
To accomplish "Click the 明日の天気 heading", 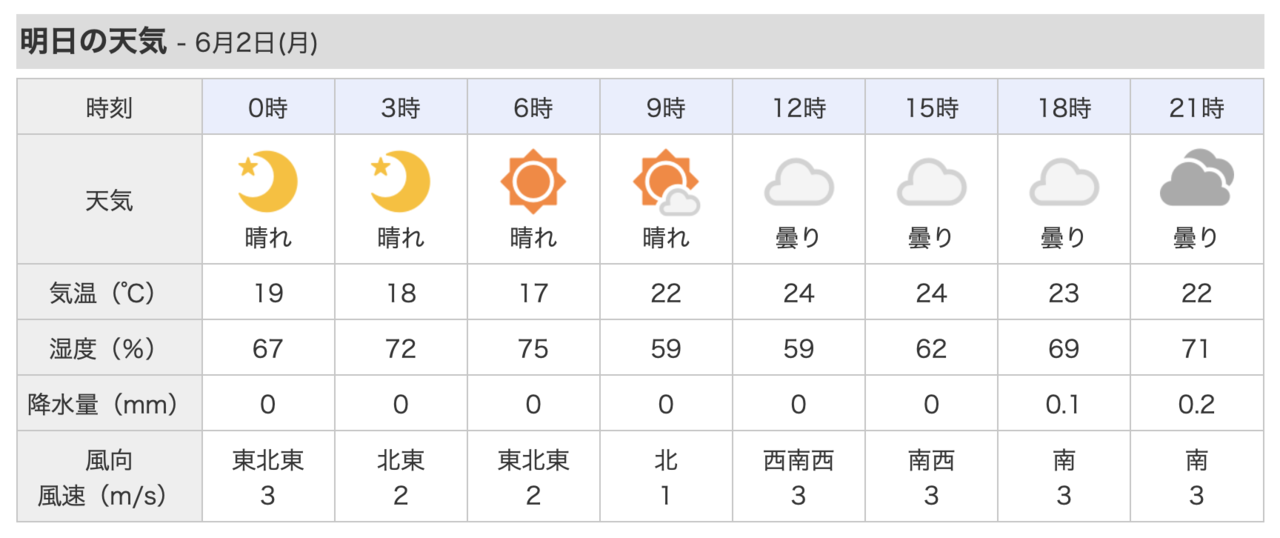I will click(x=94, y=43).
